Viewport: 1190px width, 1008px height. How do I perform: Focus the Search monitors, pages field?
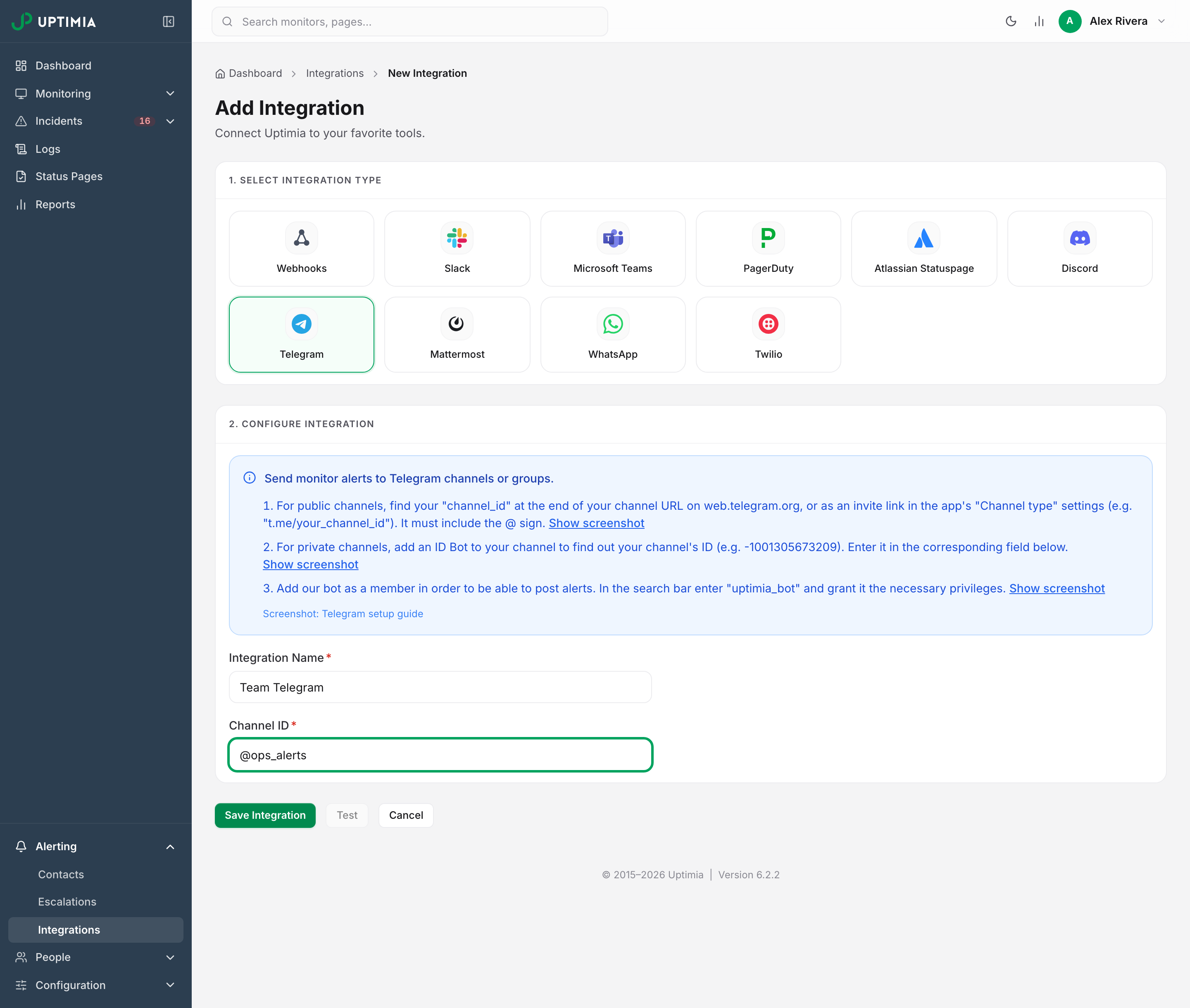pyautogui.click(x=409, y=22)
